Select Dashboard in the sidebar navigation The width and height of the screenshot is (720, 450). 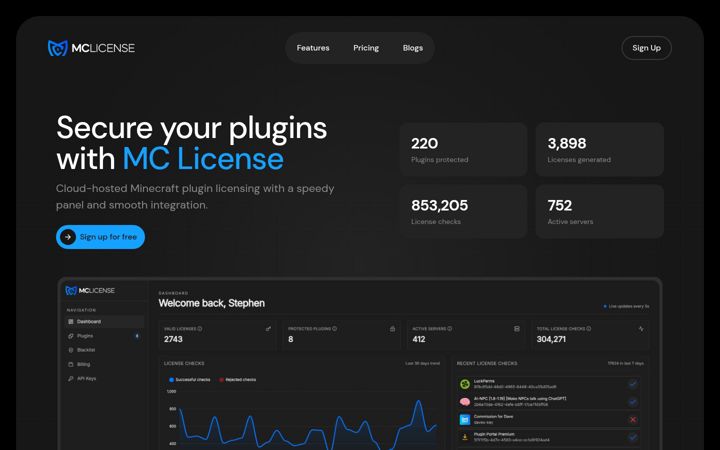pyautogui.click(x=105, y=321)
